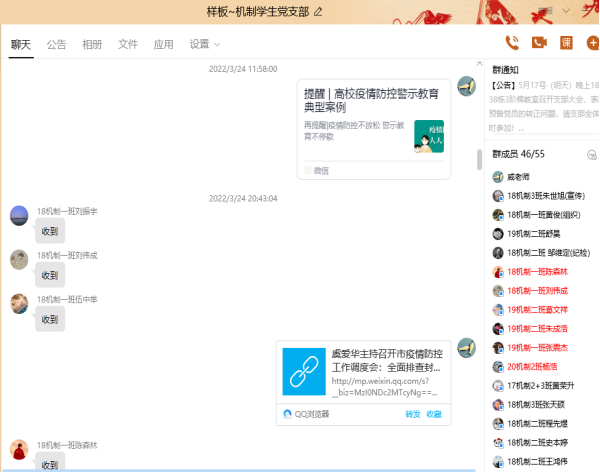Switch to the 公告 tab
The image size is (600, 472).
tap(57, 44)
